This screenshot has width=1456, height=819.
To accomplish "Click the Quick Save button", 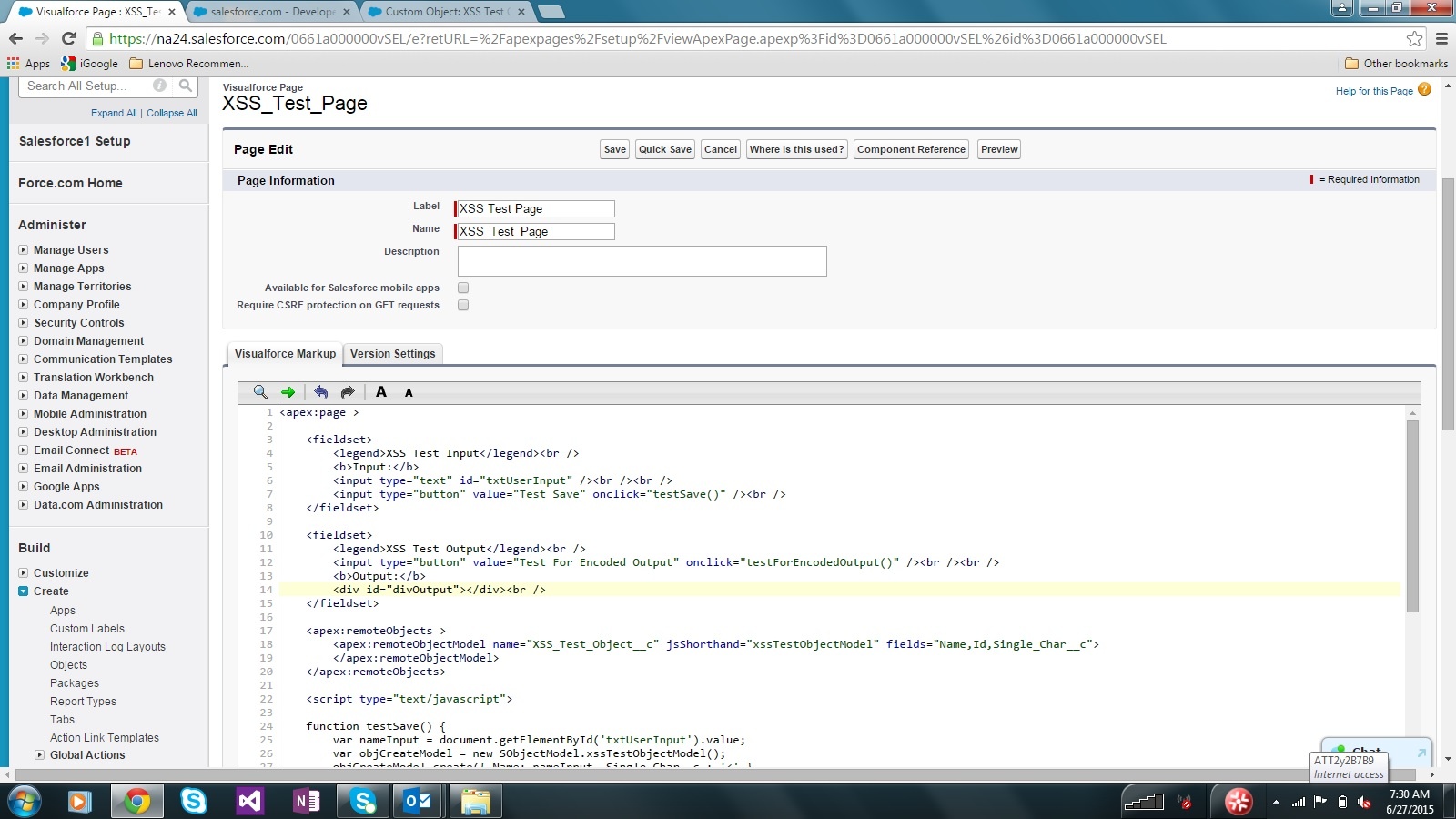I will point(665,149).
